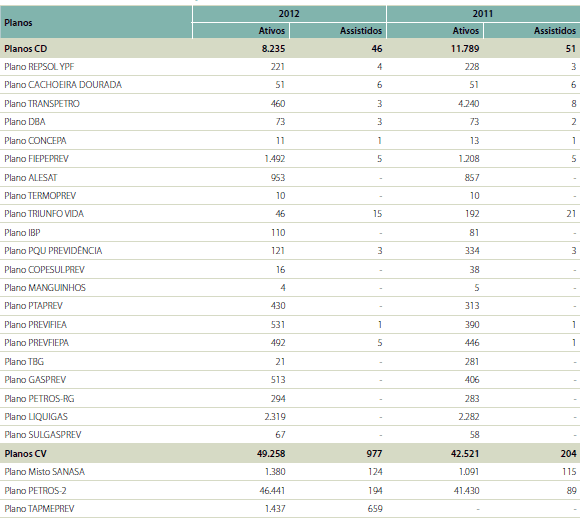Click 'Plano PTAPREV' row label
Viewport: 580px width, 519px height.
[33, 306]
